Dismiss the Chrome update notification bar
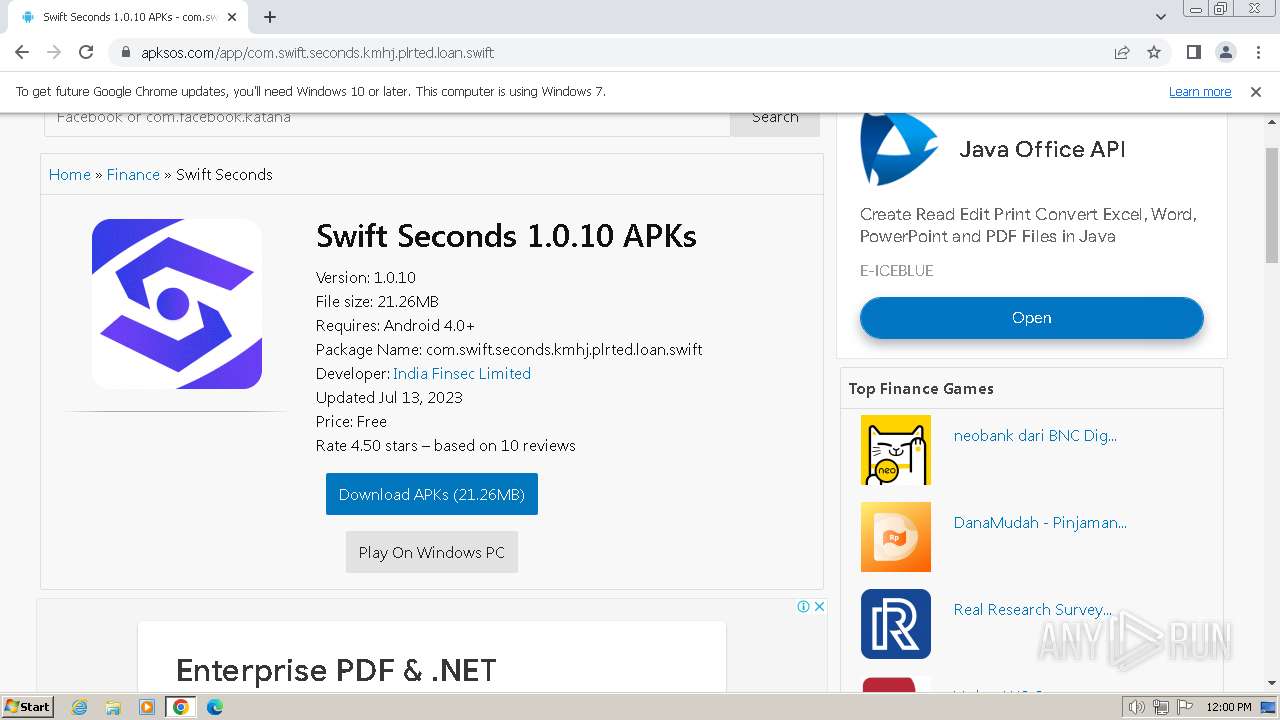1280x720 pixels. pos(1256,91)
